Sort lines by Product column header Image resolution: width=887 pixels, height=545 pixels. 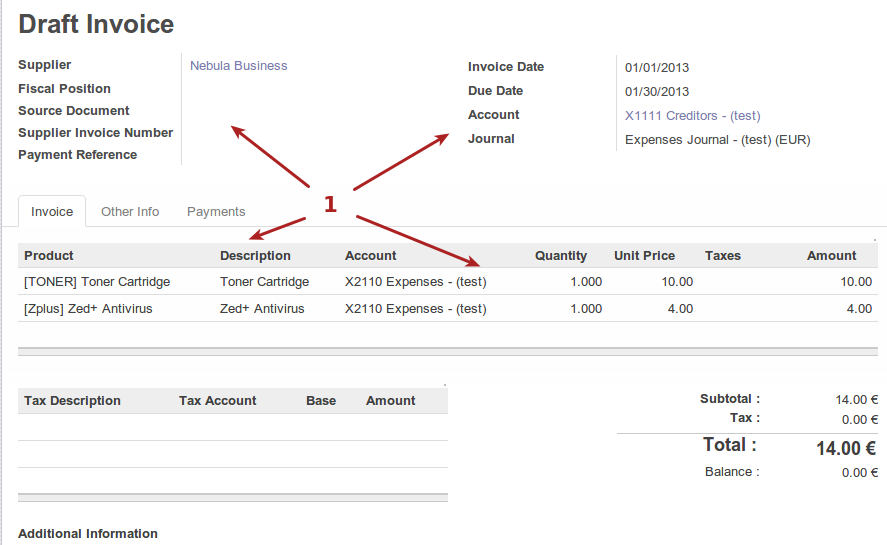point(49,256)
